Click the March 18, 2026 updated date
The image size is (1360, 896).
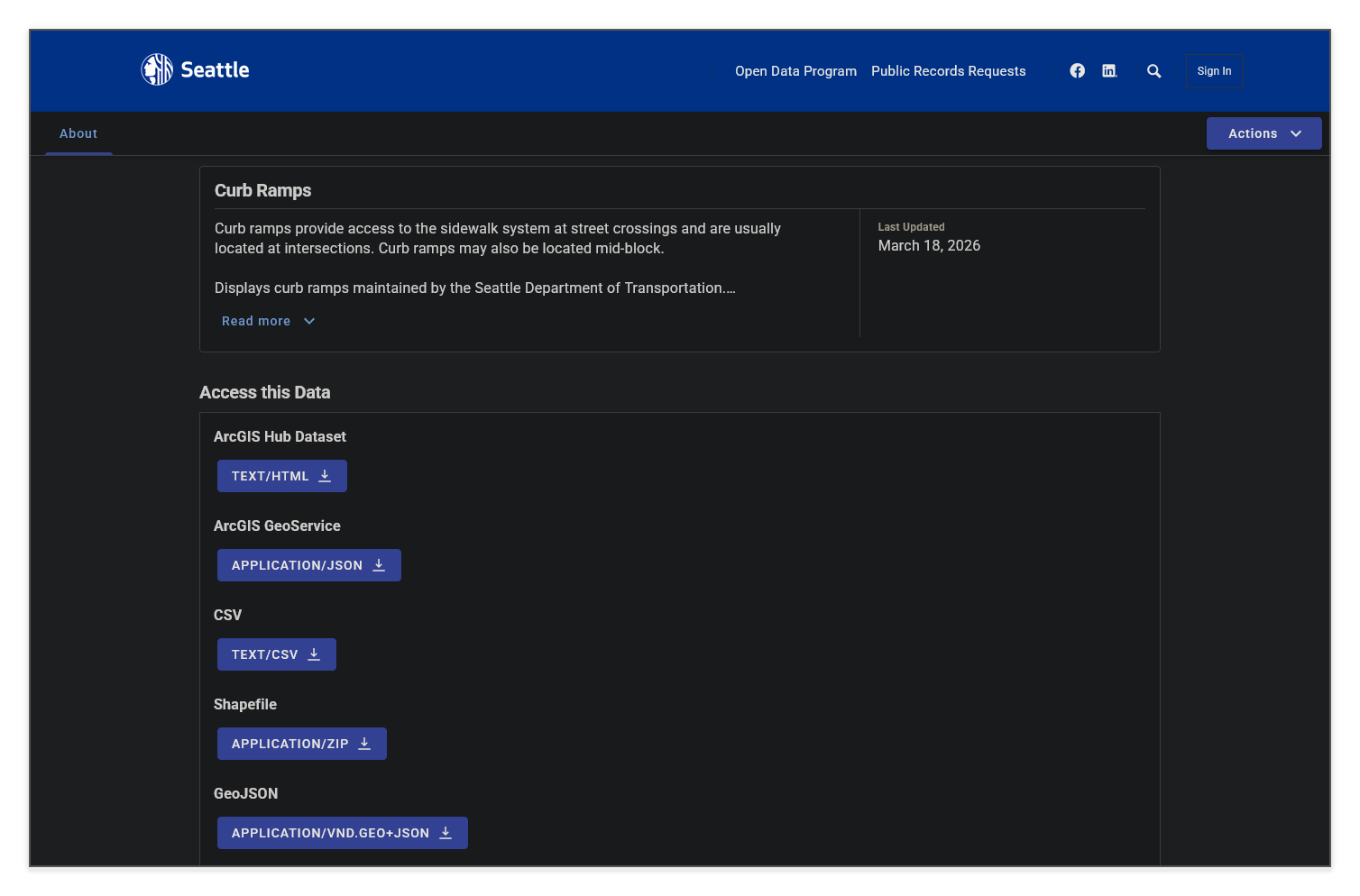(929, 246)
